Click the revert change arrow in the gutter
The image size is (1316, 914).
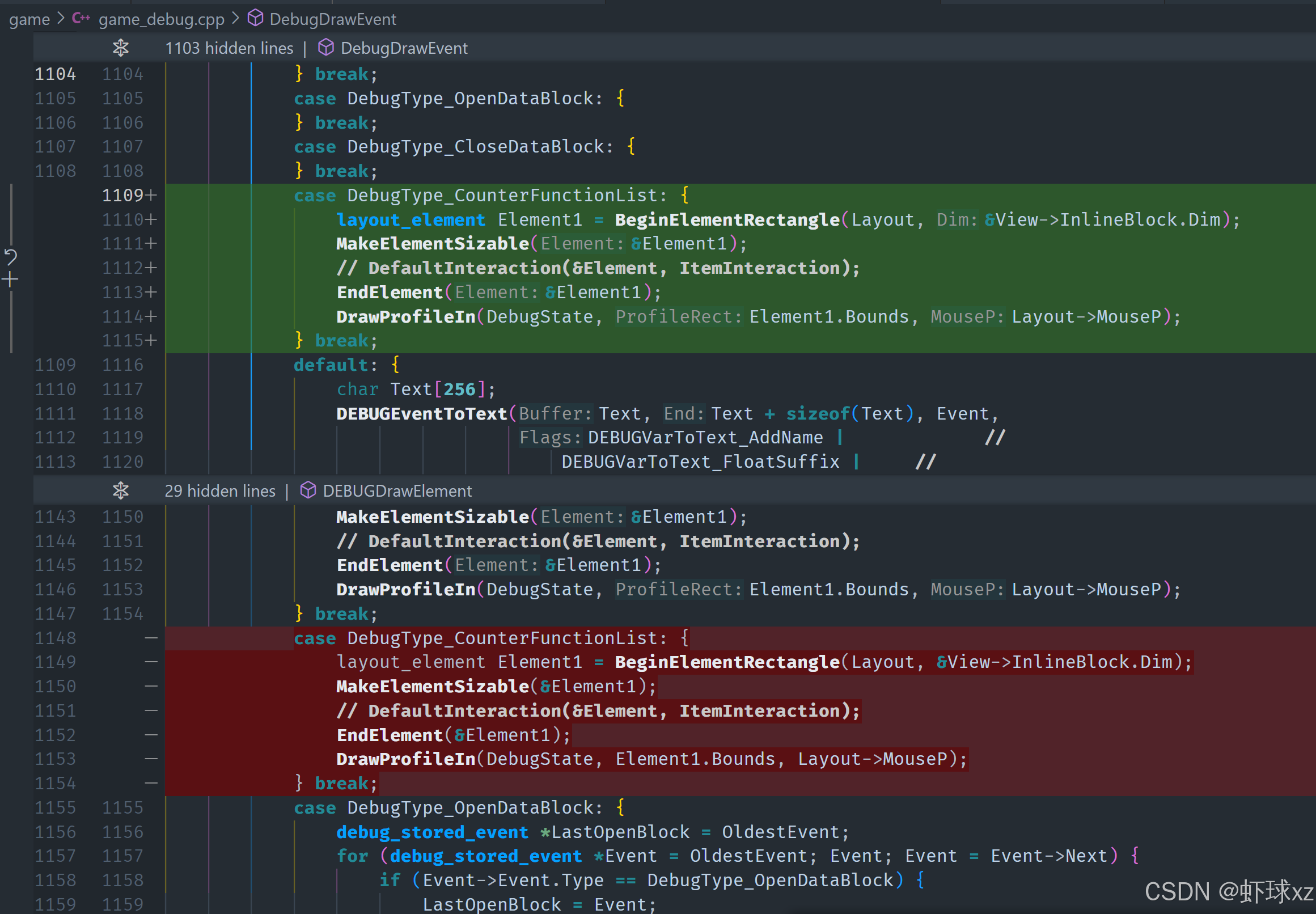tap(11, 256)
